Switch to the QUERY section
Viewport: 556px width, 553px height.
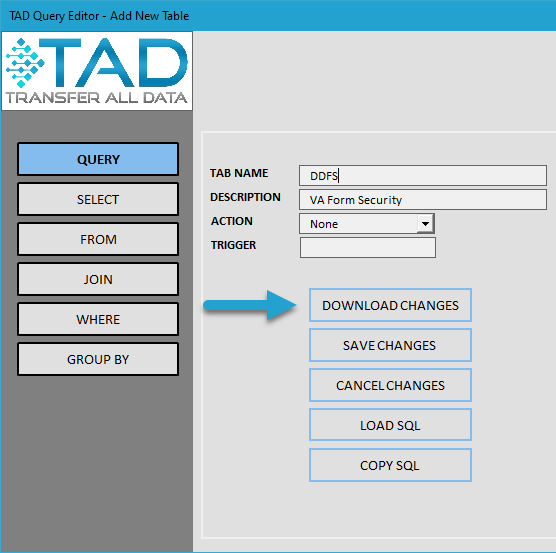(x=98, y=159)
